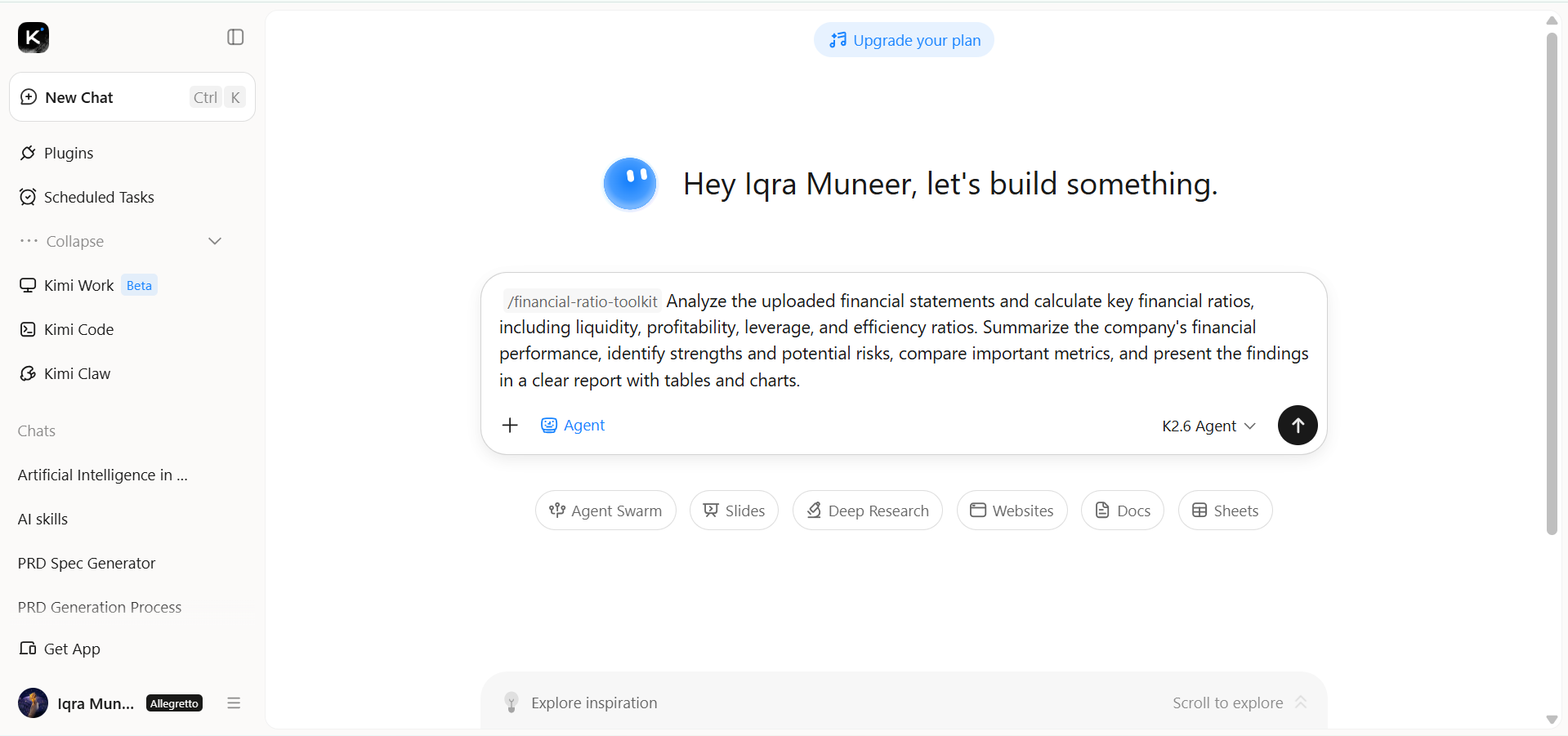Send the prompt with arrow button
1568x736 pixels.
[x=1298, y=425]
